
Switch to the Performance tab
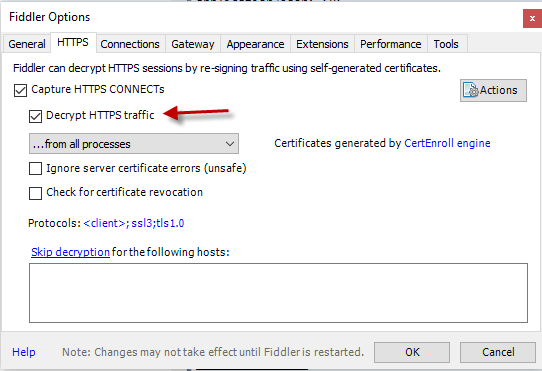click(391, 44)
